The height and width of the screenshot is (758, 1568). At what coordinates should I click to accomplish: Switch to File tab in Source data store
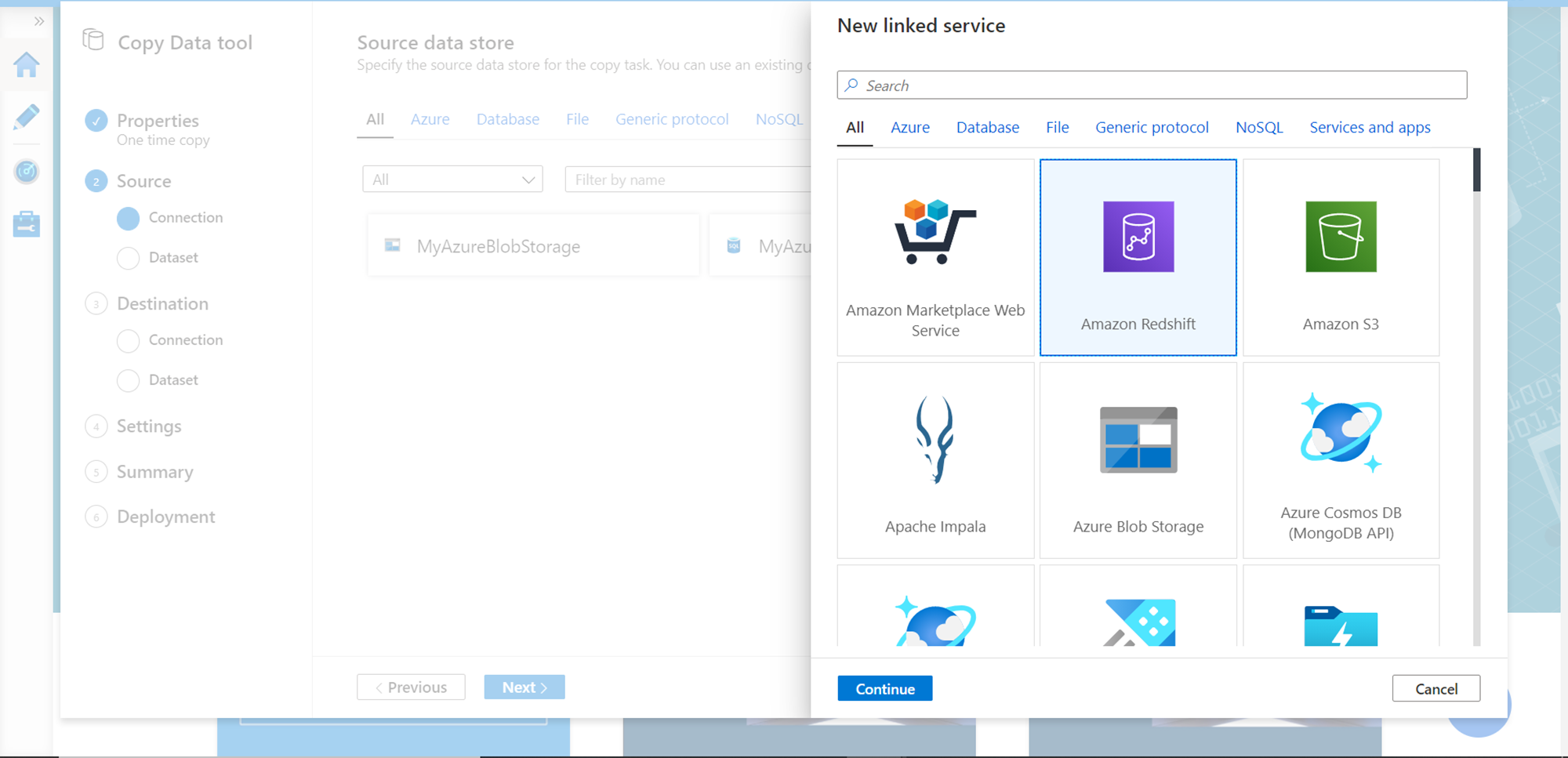click(x=577, y=119)
